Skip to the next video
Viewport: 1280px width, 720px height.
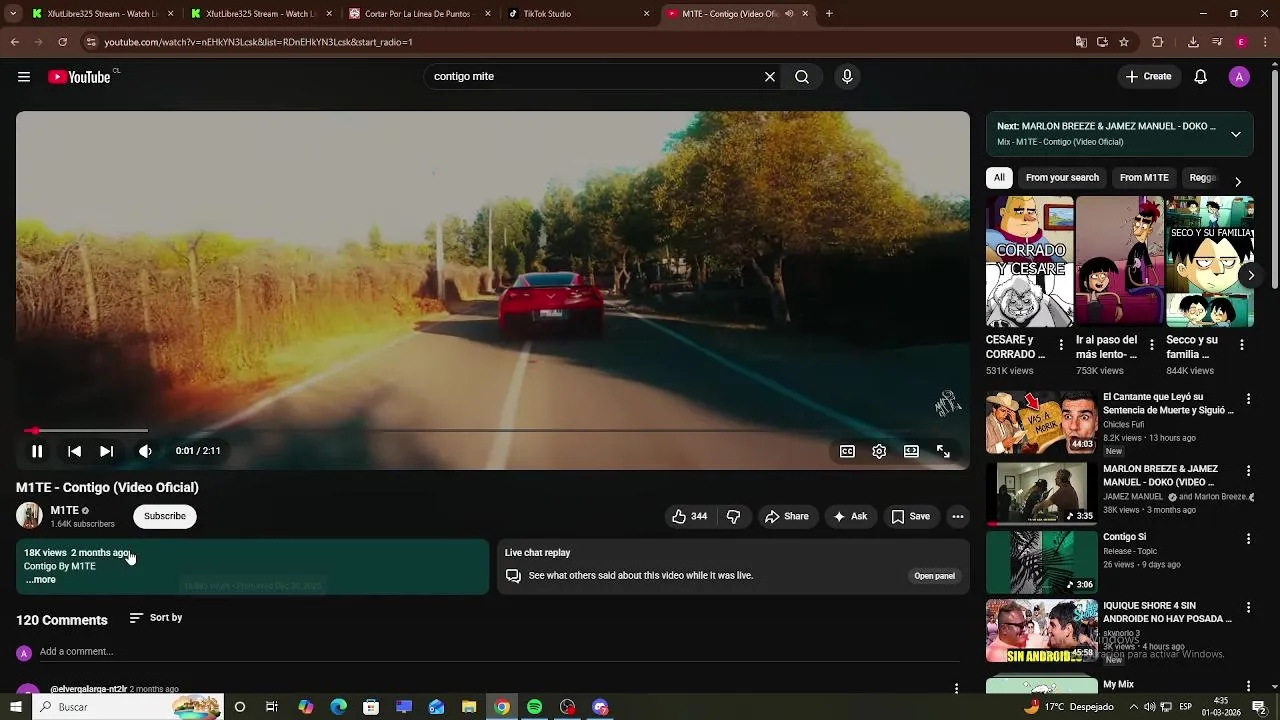click(106, 452)
